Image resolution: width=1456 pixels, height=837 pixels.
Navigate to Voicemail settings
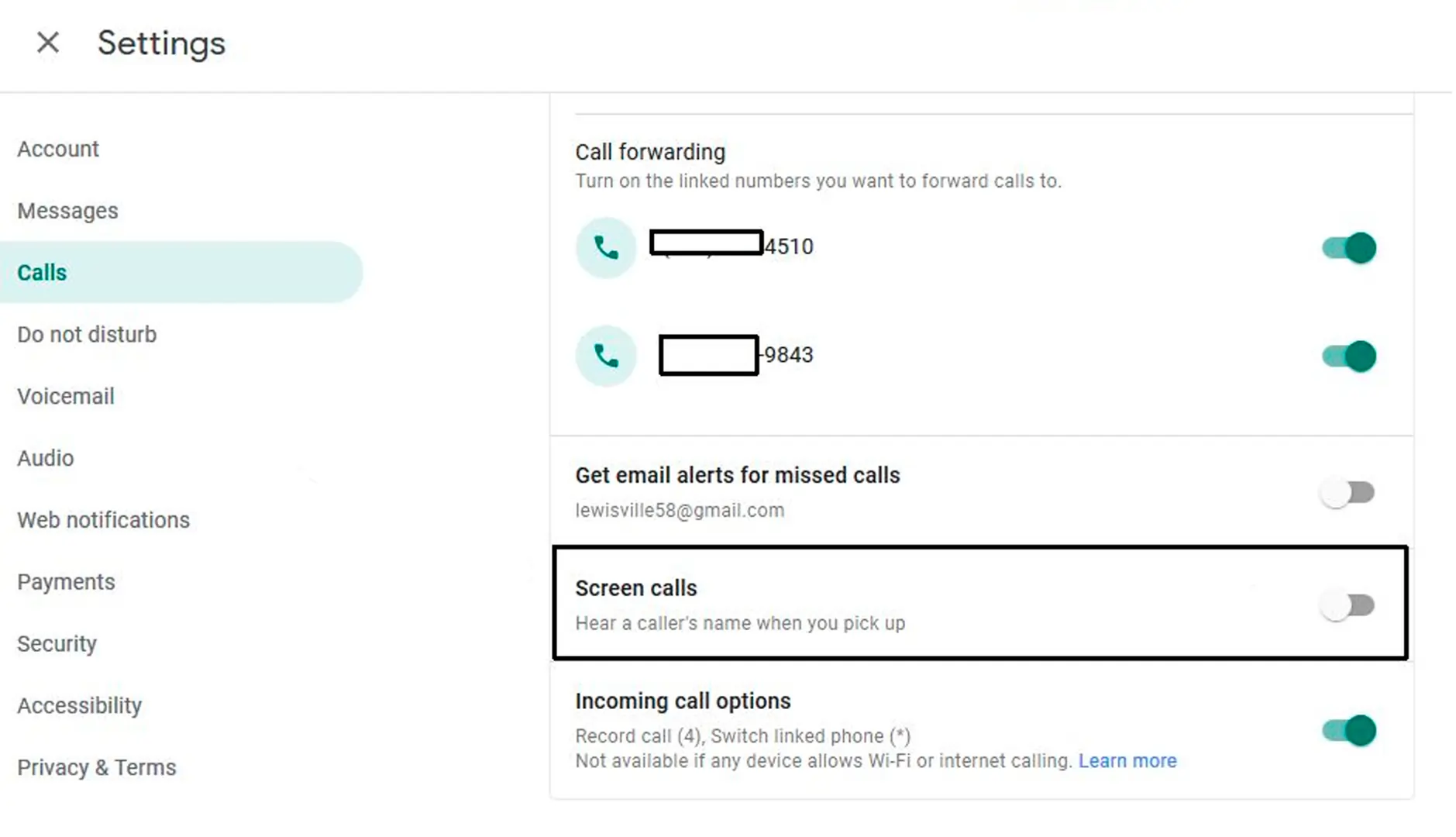(x=66, y=397)
